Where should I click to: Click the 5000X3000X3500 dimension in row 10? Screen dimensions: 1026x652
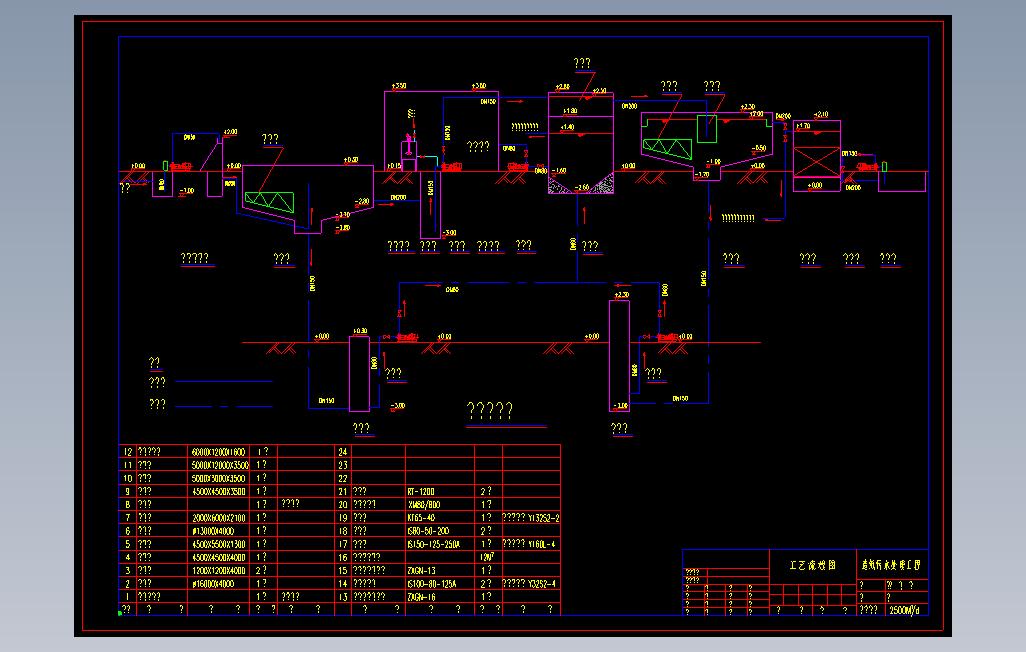[x=219, y=479]
